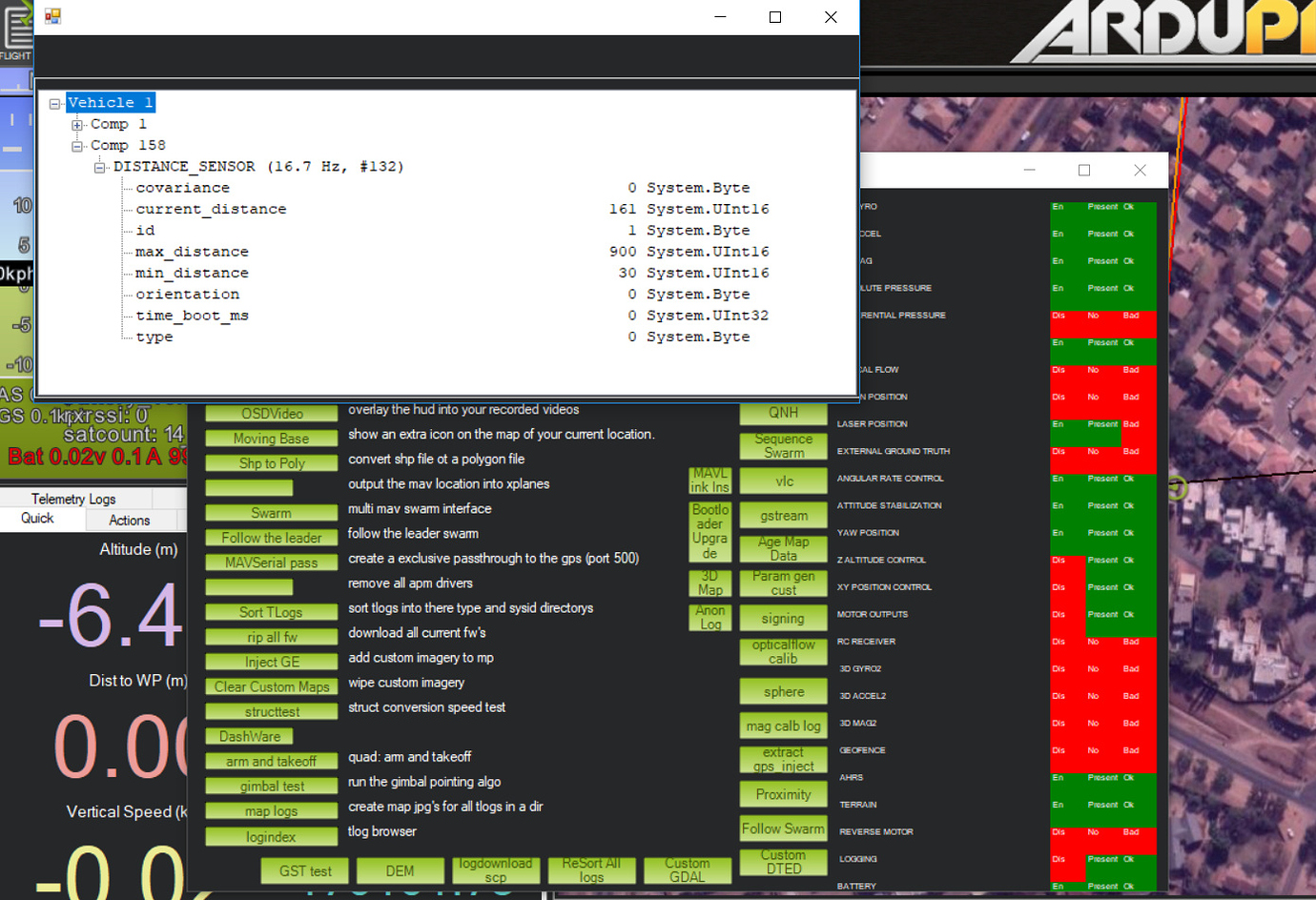Collapse the DISTANCE_SENSOR message node
1316x900 pixels.
[100, 166]
